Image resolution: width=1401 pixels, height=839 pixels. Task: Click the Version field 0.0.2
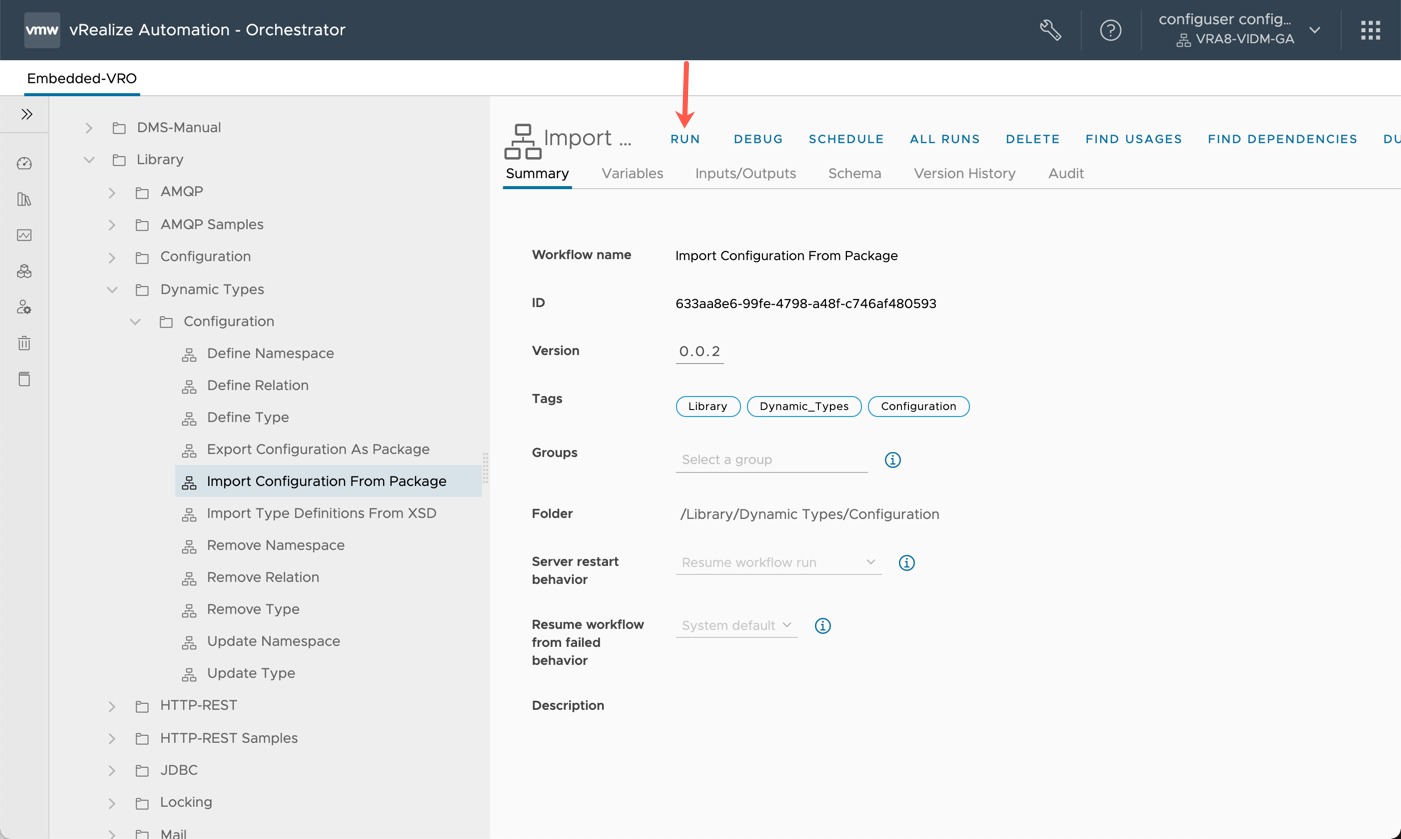coord(700,351)
